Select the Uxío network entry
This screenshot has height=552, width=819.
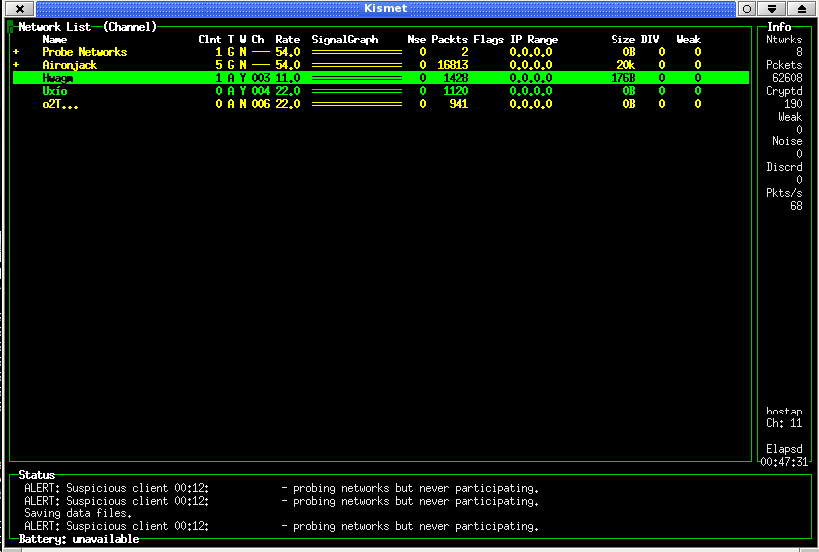click(x=55, y=91)
